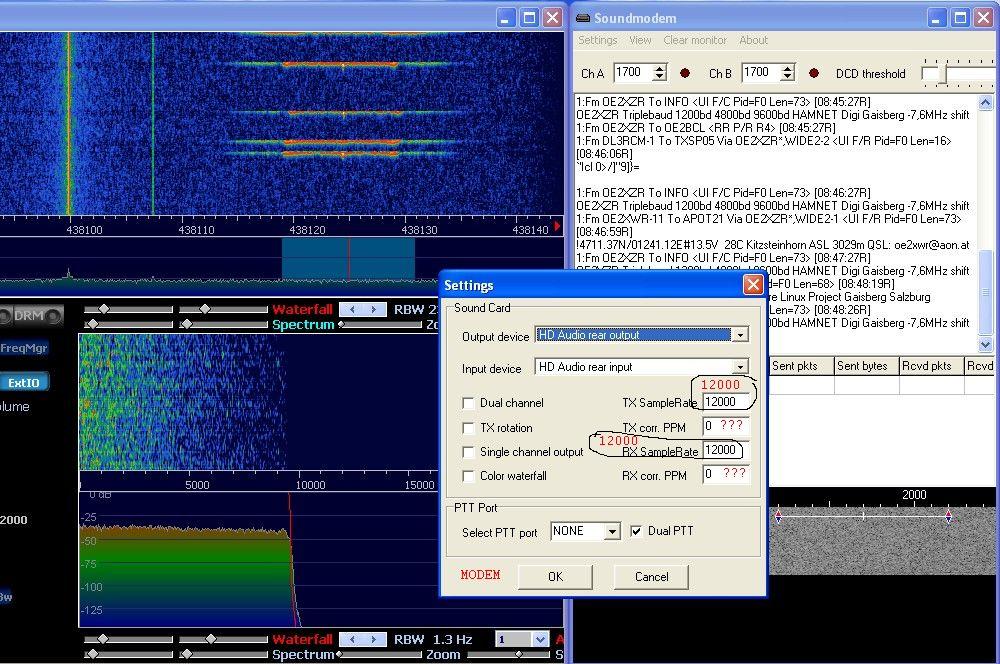The width and height of the screenshot is (1000, 664).
Task: Toggle the Color waterfall checkbox
Action: click(468, 476)
